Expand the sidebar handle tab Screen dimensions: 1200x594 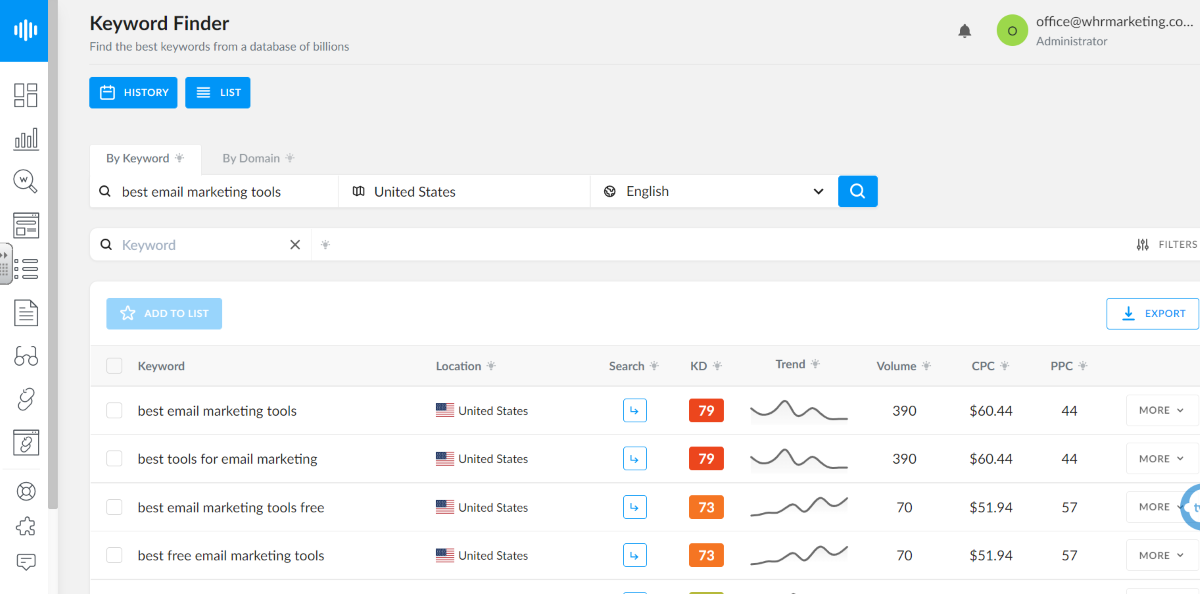tap(5, 264)
